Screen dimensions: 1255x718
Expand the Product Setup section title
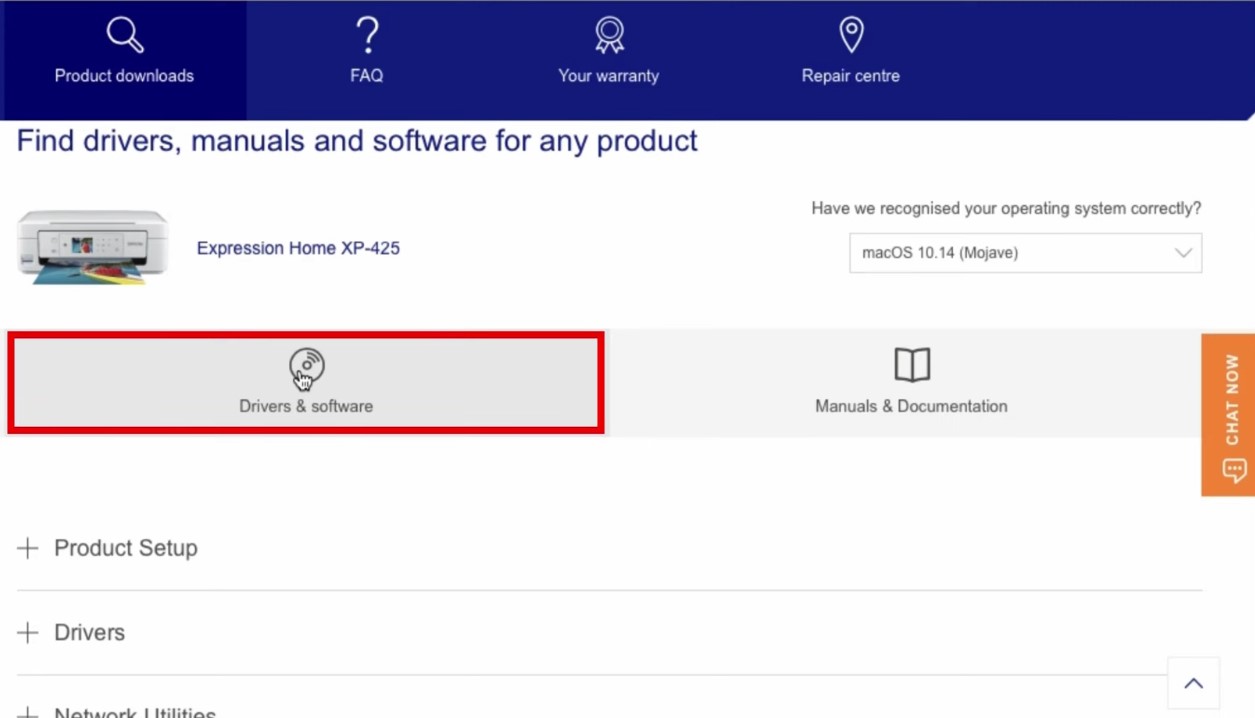126,548
